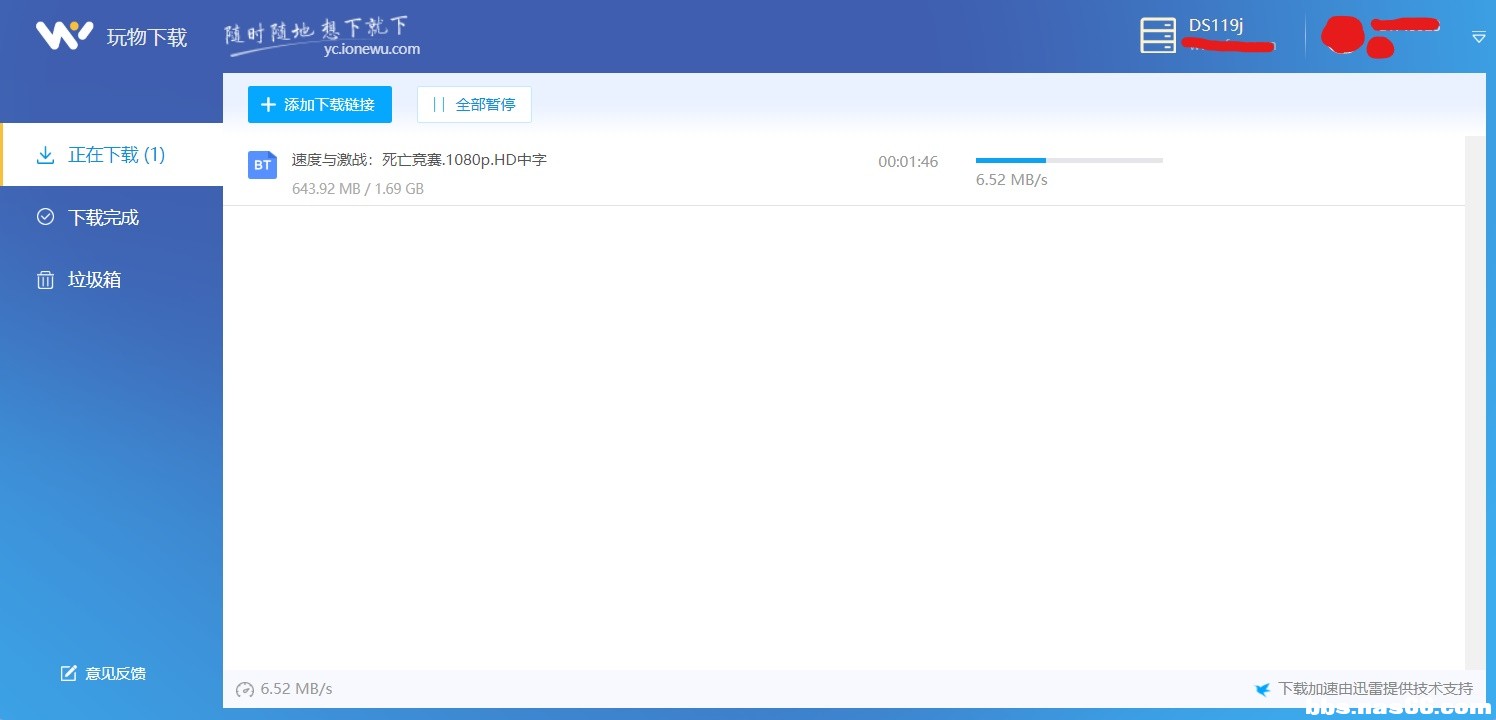Viewport: 1496px width, 720px height.
Task: Click the 玩物下载 app title text
Action: pyautogui.click(x=147, y=37)
